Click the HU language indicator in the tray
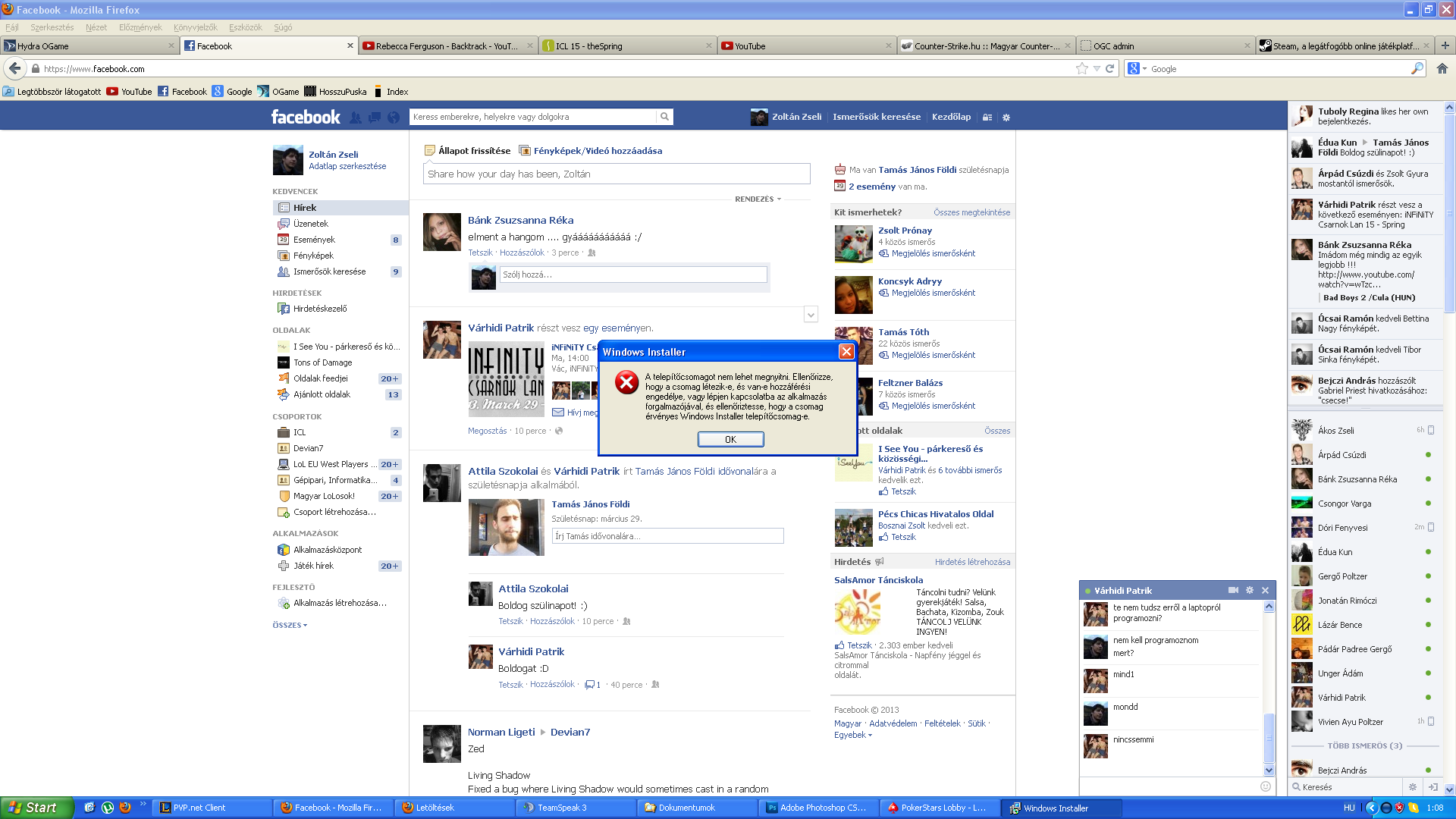This screenshot has width=1456, height=819. (1349, 808)
